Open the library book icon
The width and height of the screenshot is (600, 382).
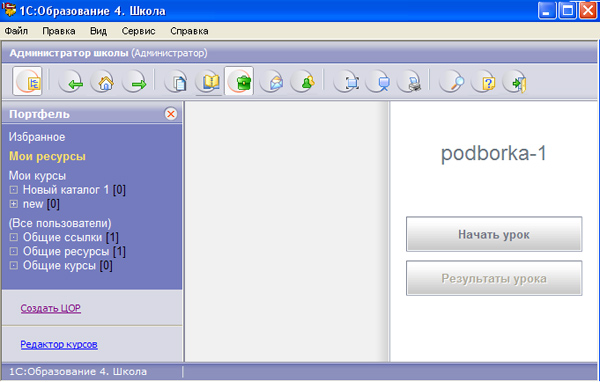pos(209,82)
